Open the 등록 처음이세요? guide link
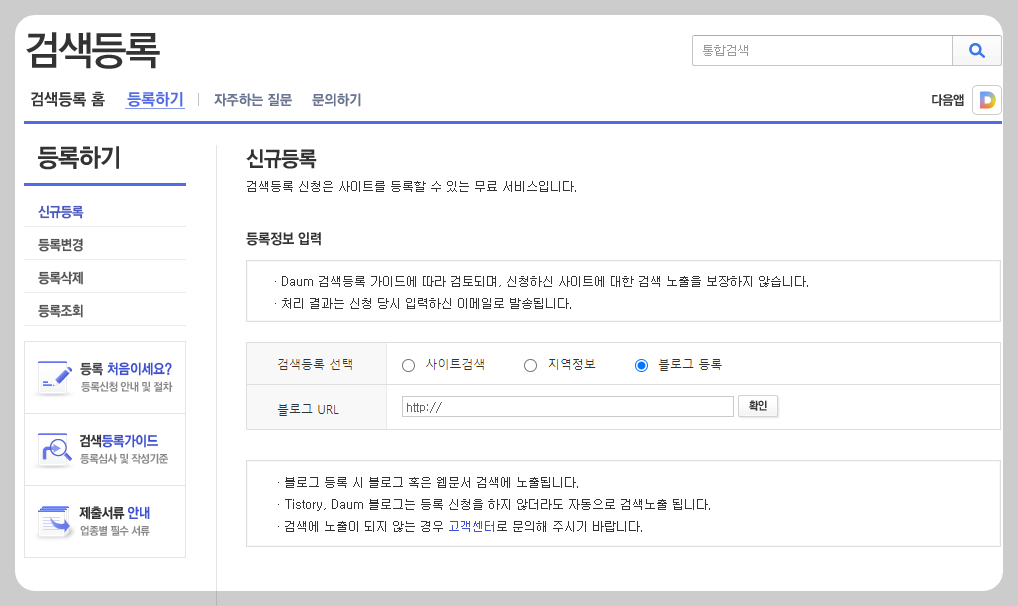This screenshot has width=1018, height=606. 125,369
